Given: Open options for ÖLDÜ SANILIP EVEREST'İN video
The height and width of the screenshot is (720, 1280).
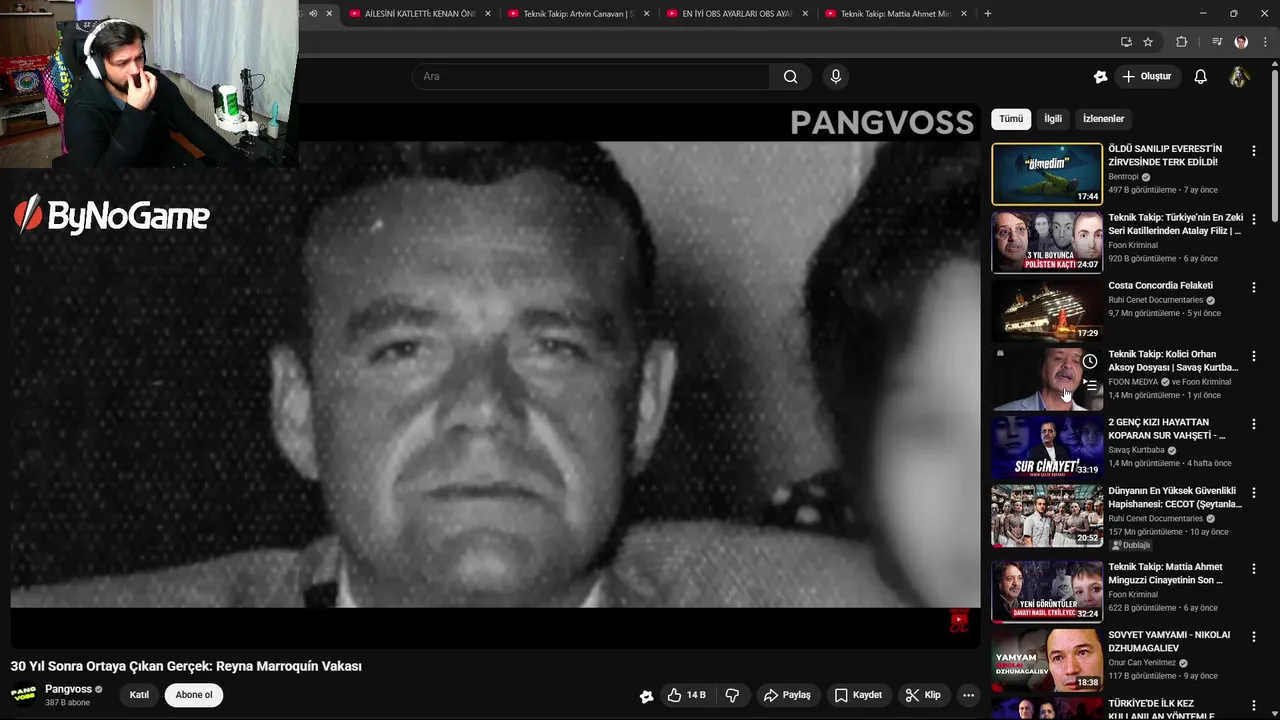Looking at the screenshot, I should [1253, 150].
